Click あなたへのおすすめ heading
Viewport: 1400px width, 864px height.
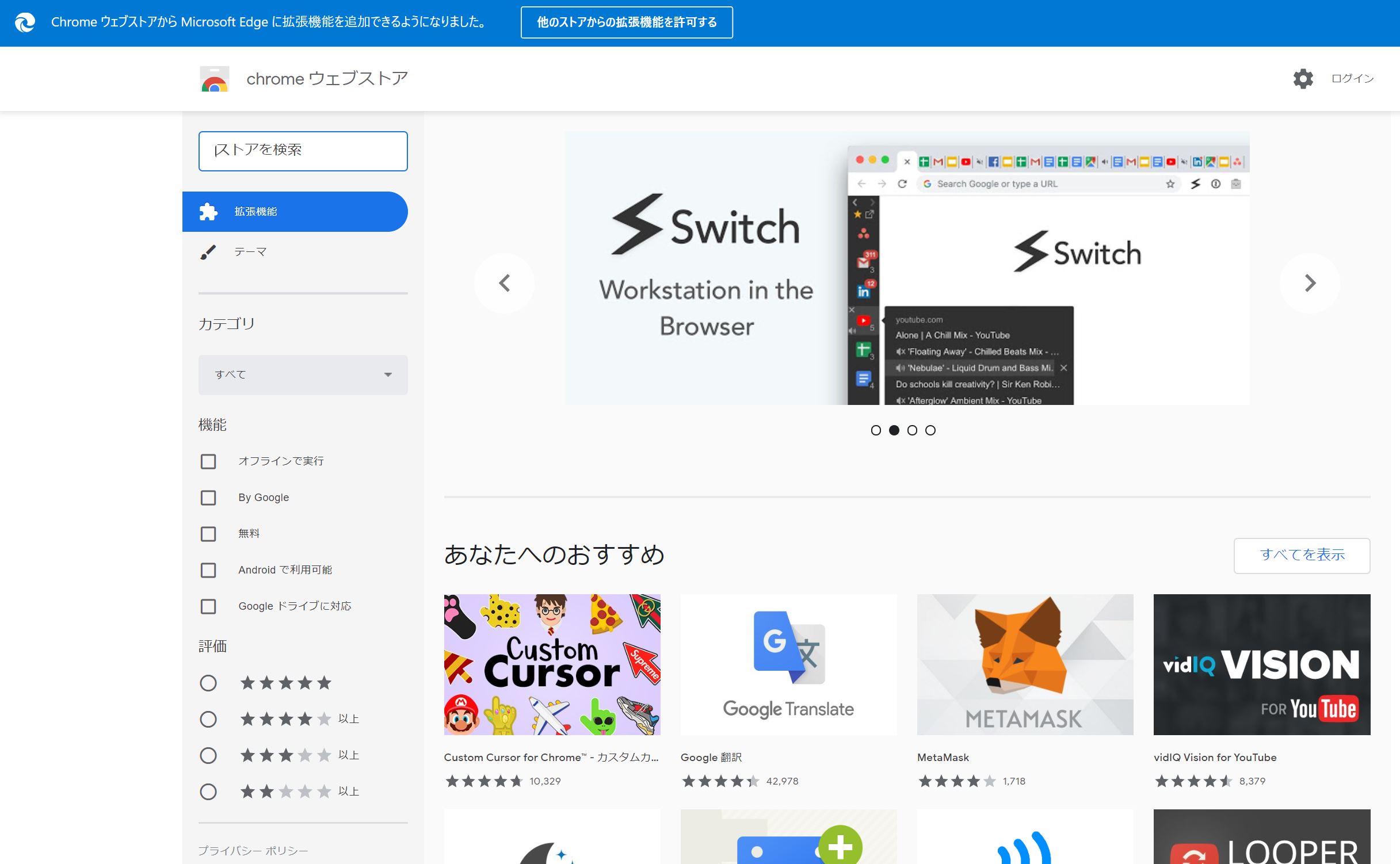[554, 555]
